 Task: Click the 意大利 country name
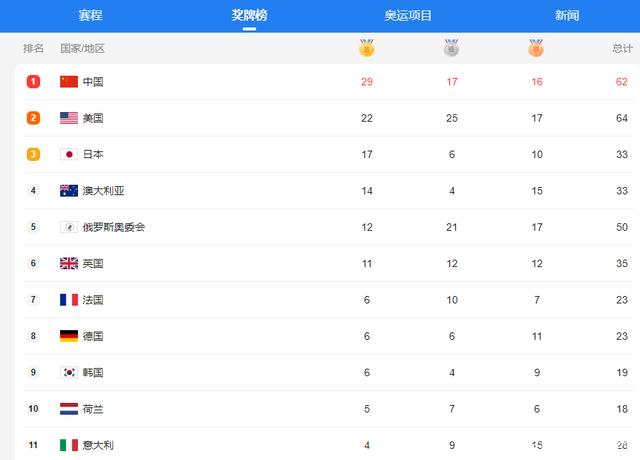pos(98,445)
